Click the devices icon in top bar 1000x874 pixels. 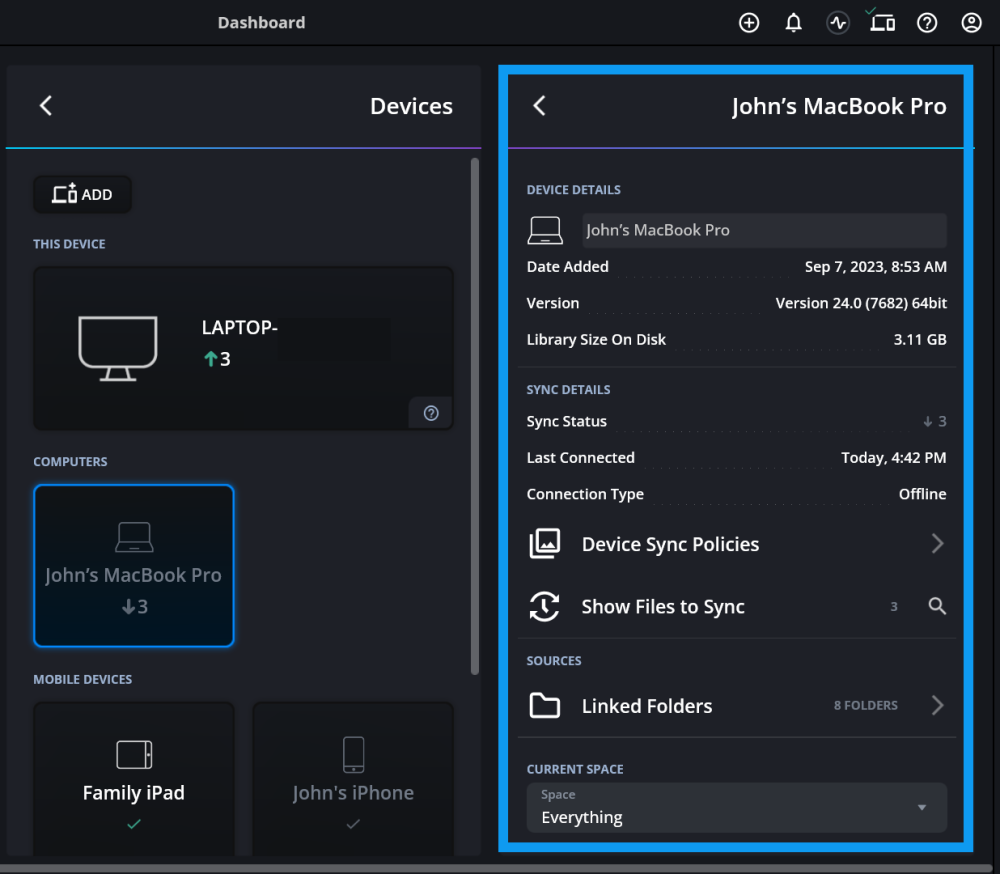[x=882, y=22]
